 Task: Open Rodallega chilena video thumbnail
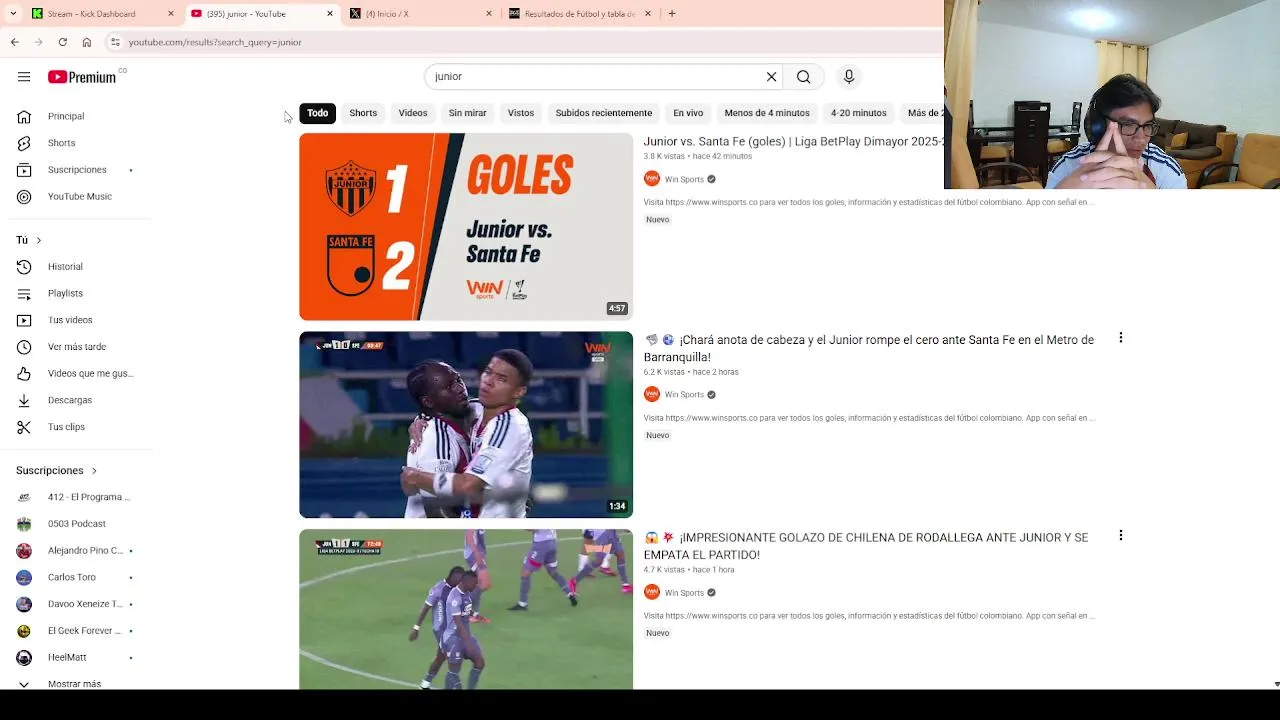click(466, 609)
